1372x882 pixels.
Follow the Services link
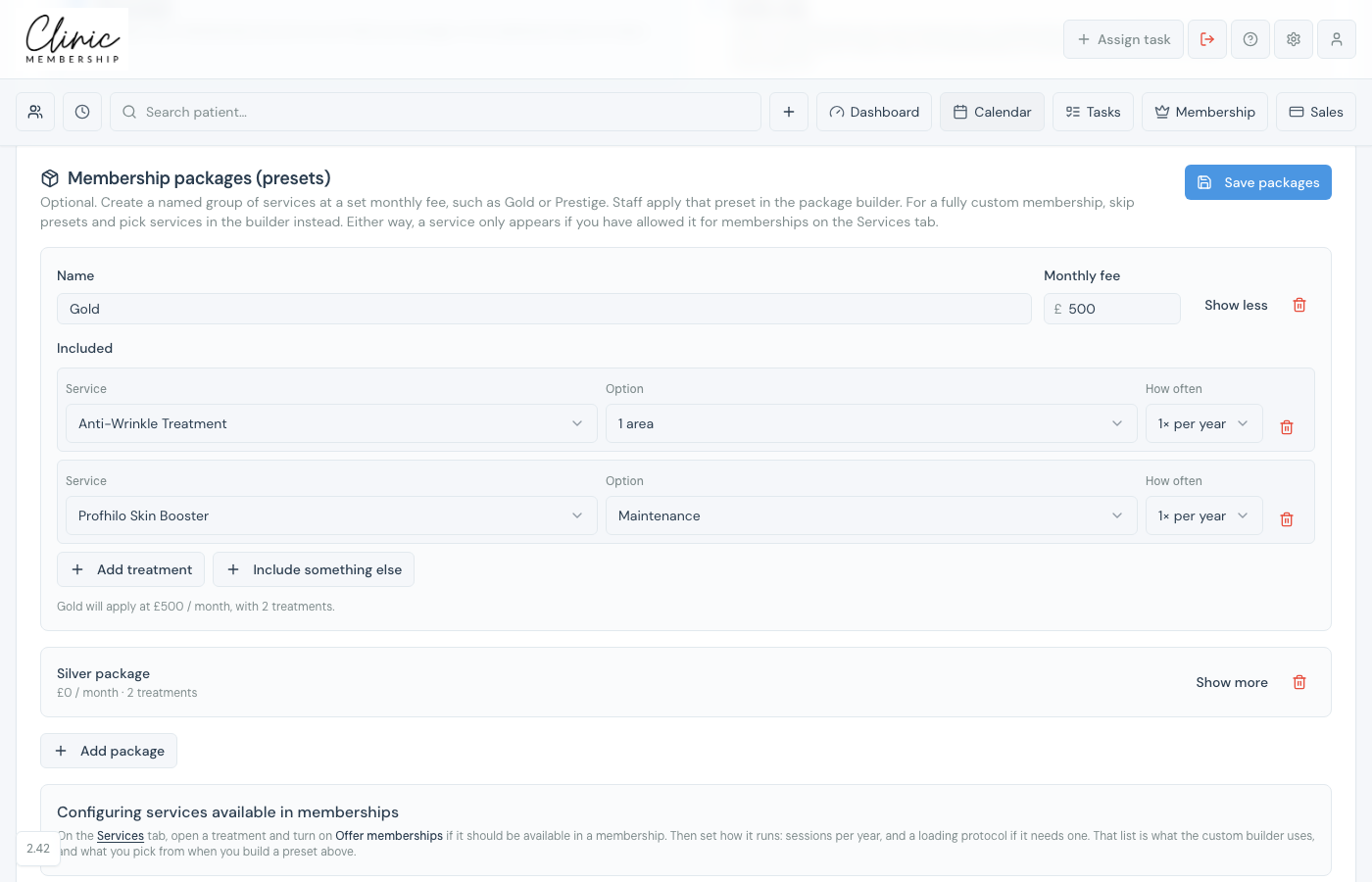pos(121,836)
